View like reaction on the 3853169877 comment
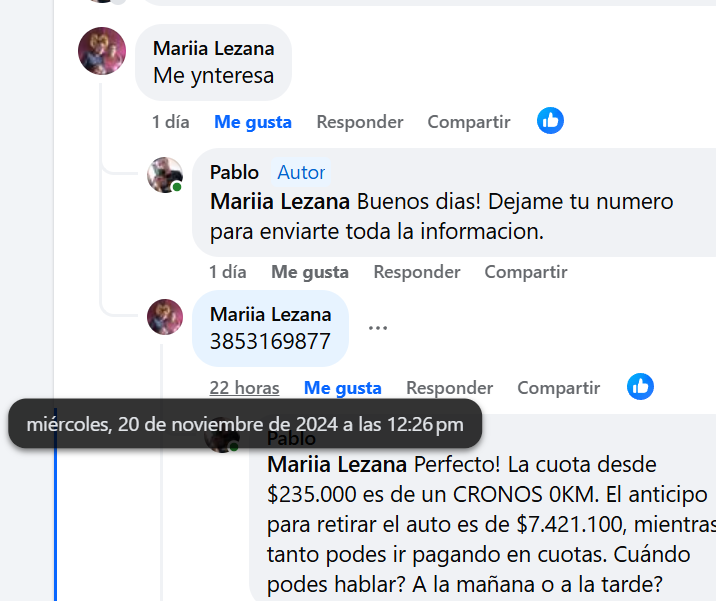This screenshot has height=601, width=716. click(640, 387)
